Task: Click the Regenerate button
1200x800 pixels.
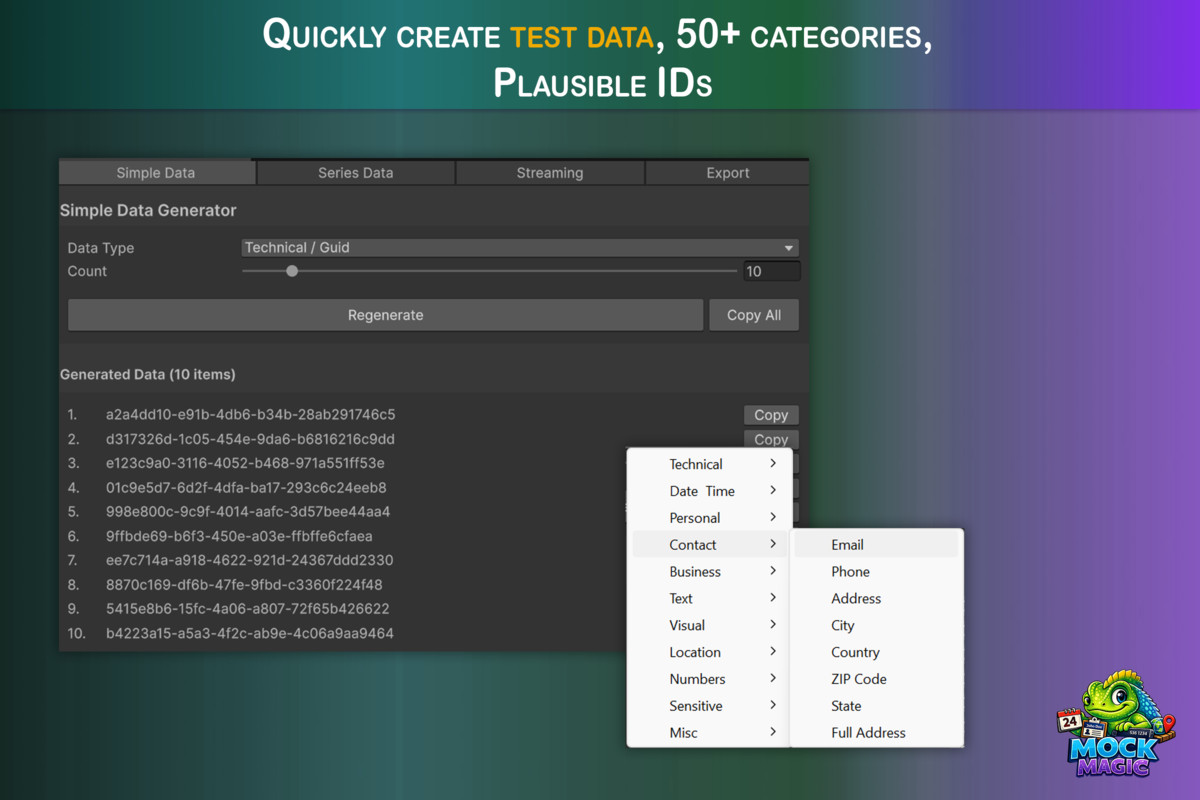Action: tap(386, 315)
